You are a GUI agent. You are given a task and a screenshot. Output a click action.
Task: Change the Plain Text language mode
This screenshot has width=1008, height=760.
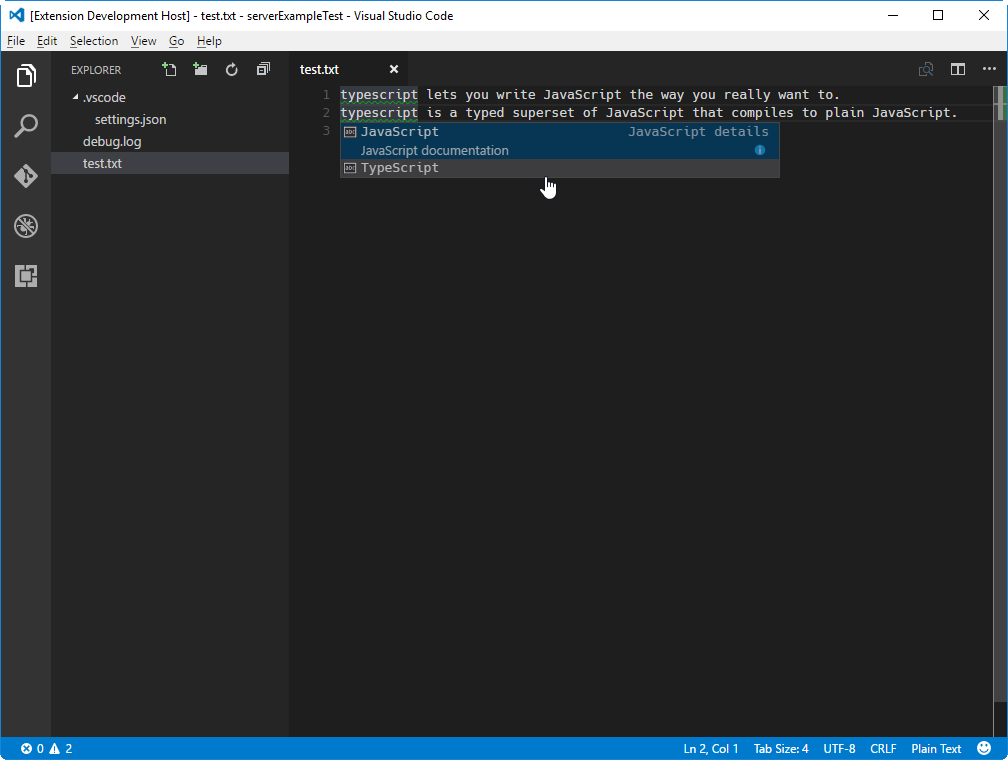click(x=936, y=748)
